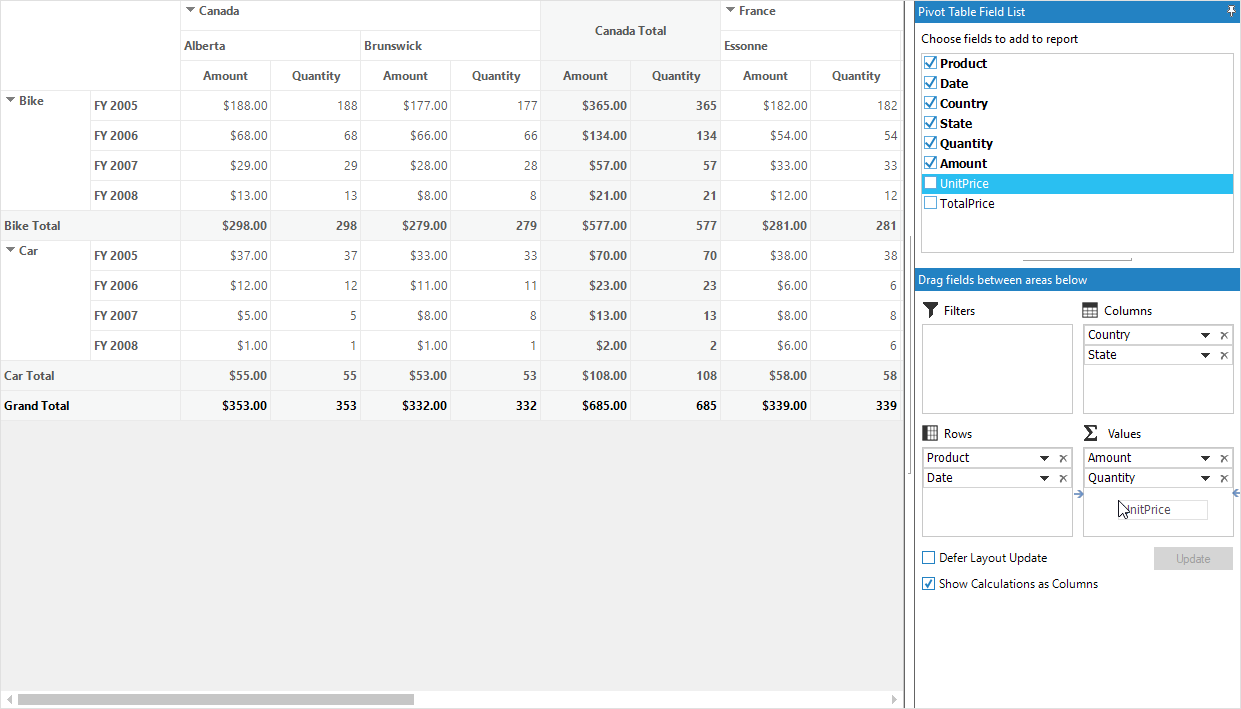Check the UnitPrice field checkbox
Screen dimensions: 1241x709
[930, 183]
